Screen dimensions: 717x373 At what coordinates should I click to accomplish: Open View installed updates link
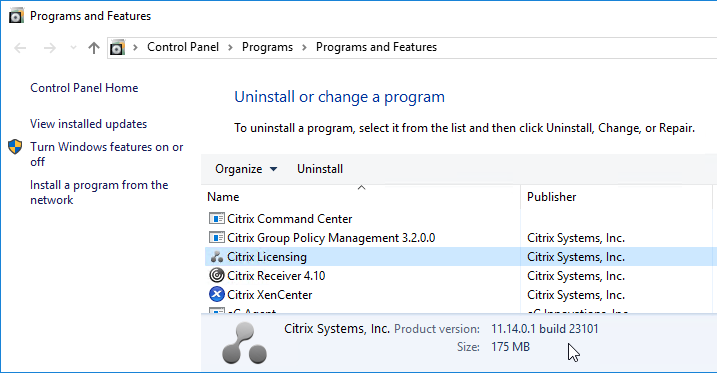(x=89, y=124)
